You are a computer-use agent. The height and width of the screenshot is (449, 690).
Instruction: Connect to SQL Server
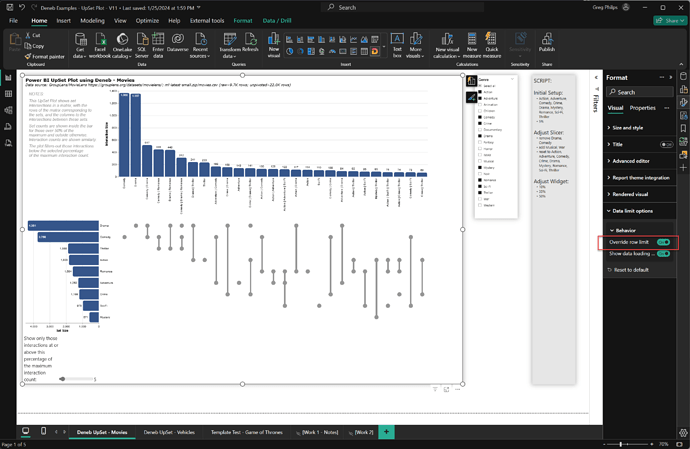pyautogui.click(x=142, y=45)
